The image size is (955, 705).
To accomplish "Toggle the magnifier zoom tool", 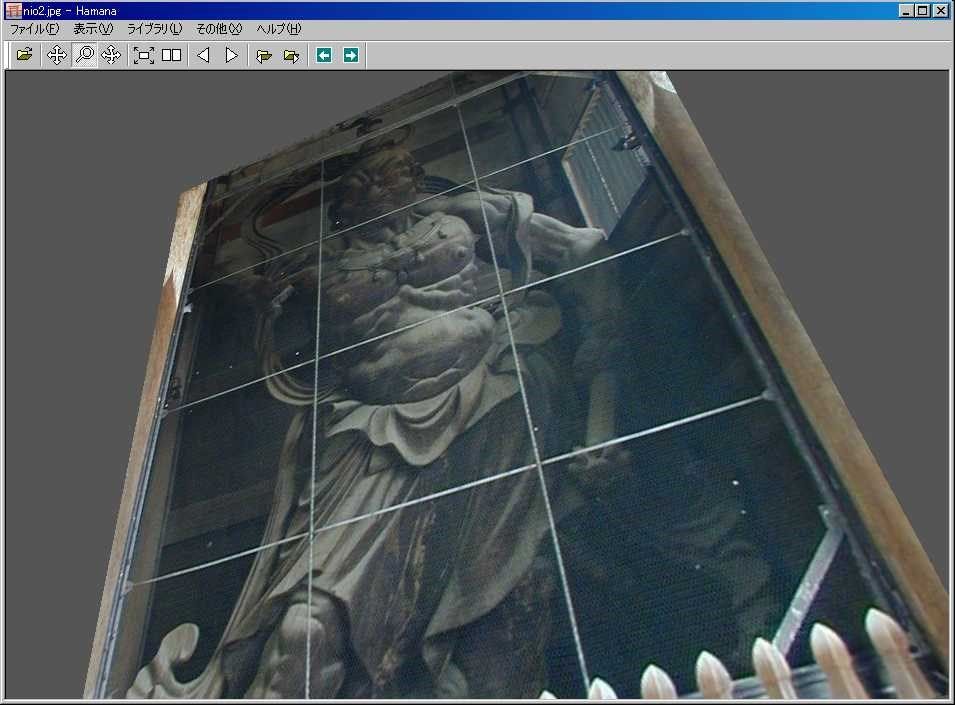I will click(85, 55).
